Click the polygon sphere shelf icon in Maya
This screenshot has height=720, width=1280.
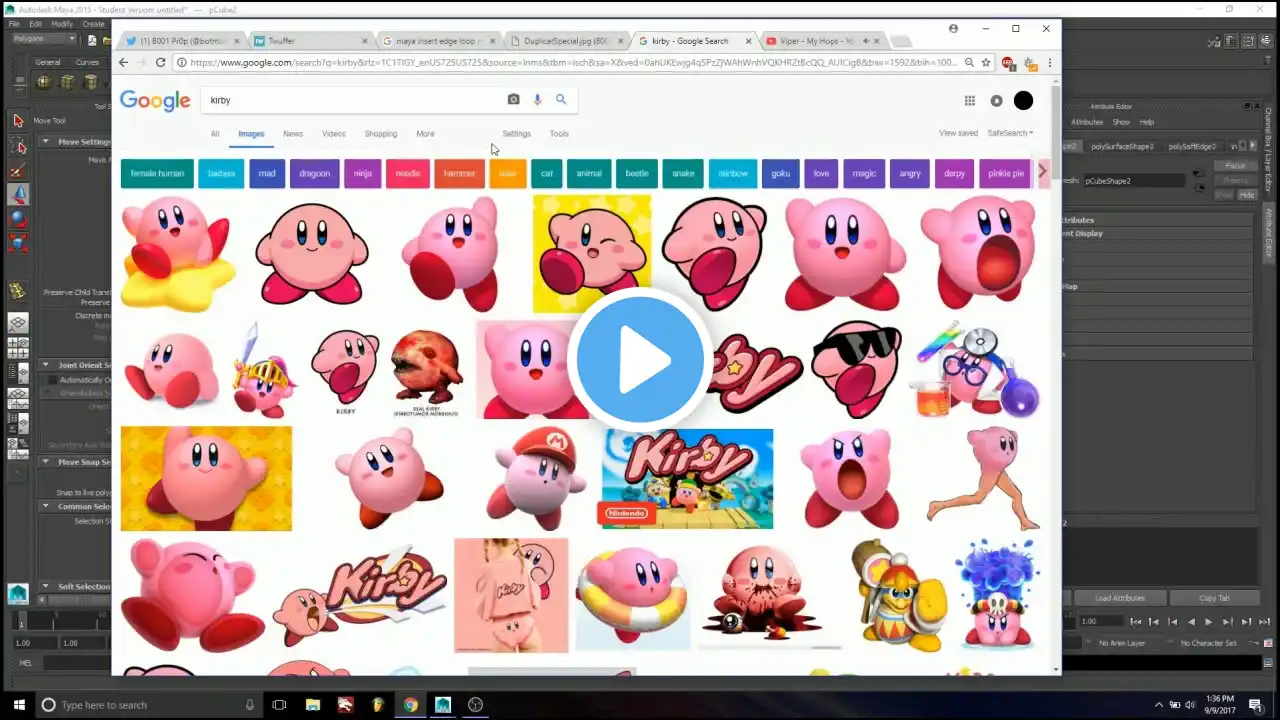pos(43,82)
